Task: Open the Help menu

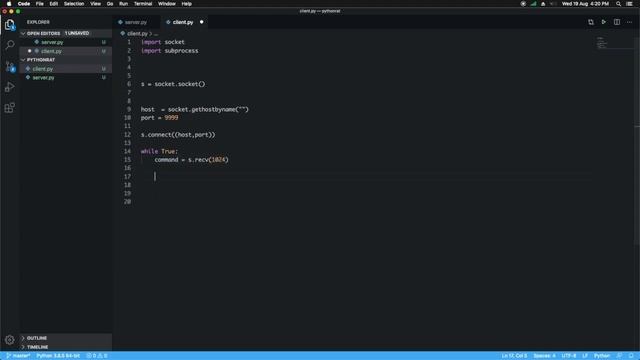Action: pos(187,4)
